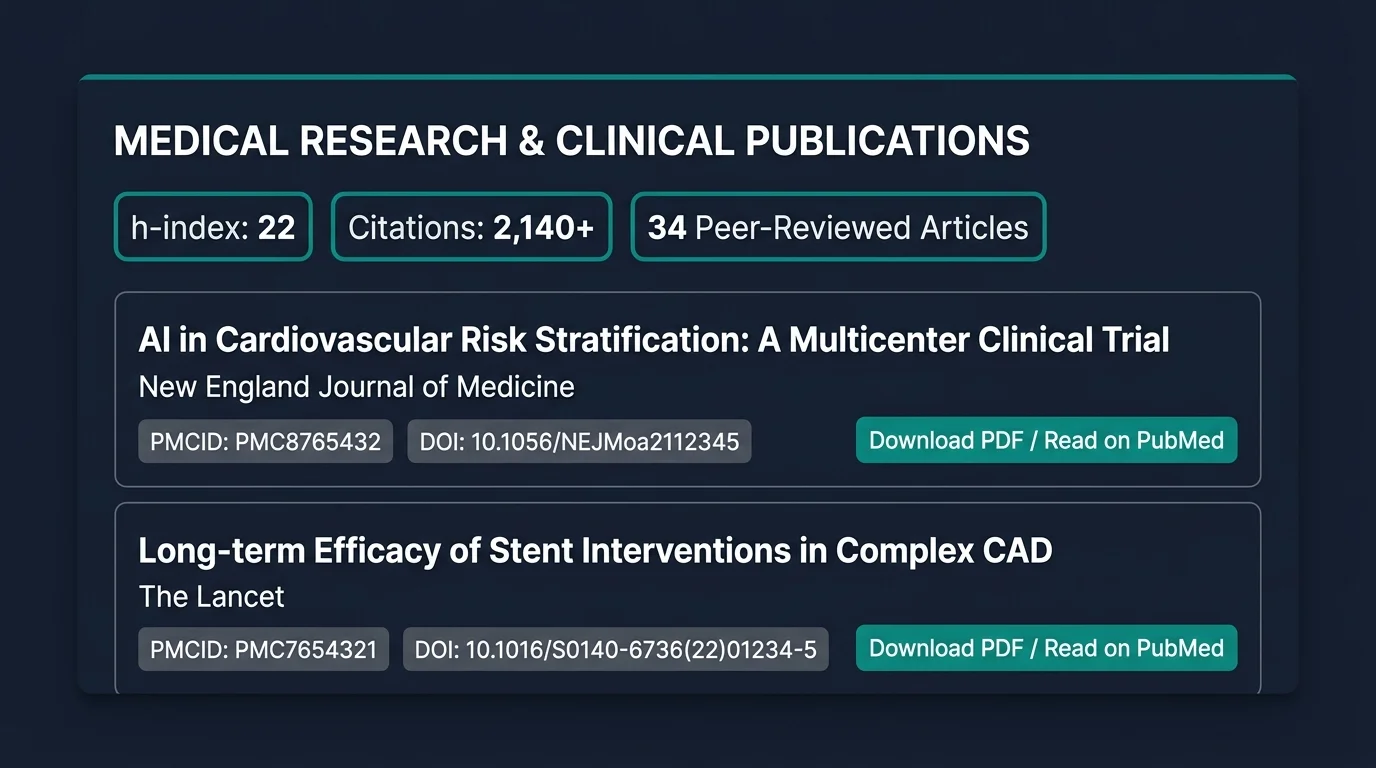The image size is (1376, 768).
Task: Select the 34 Peer-Reviewed Articles badge
Action: pos(838,227)
